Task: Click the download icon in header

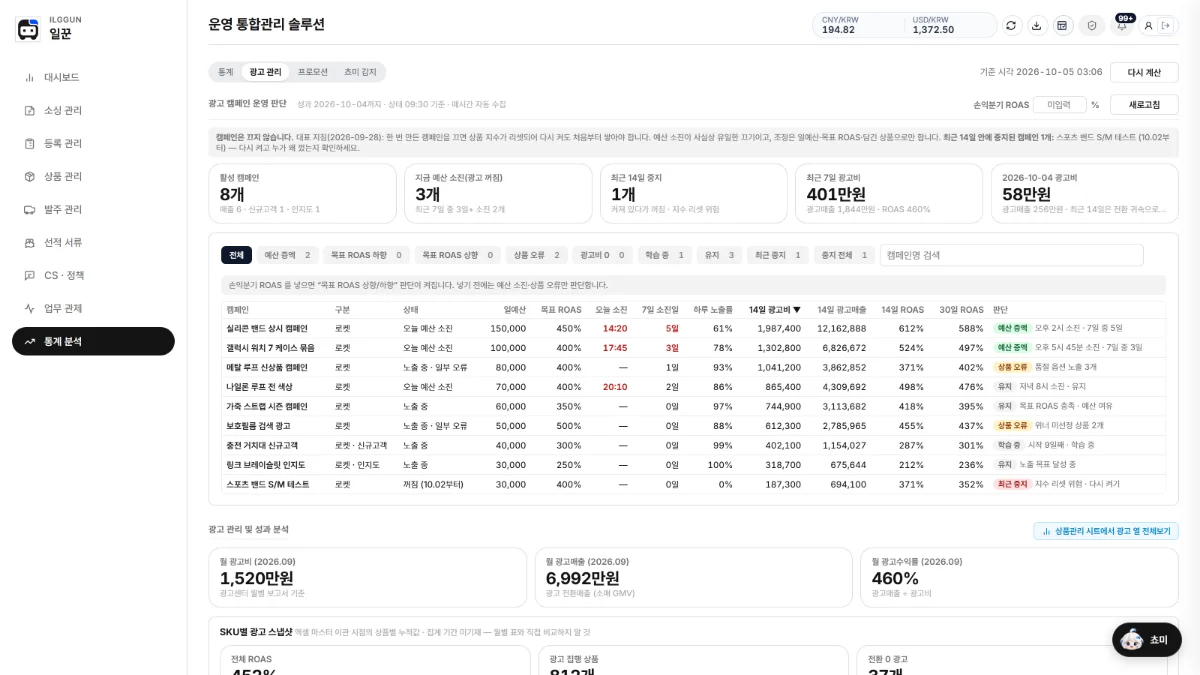Action: tap(1037, 25)
